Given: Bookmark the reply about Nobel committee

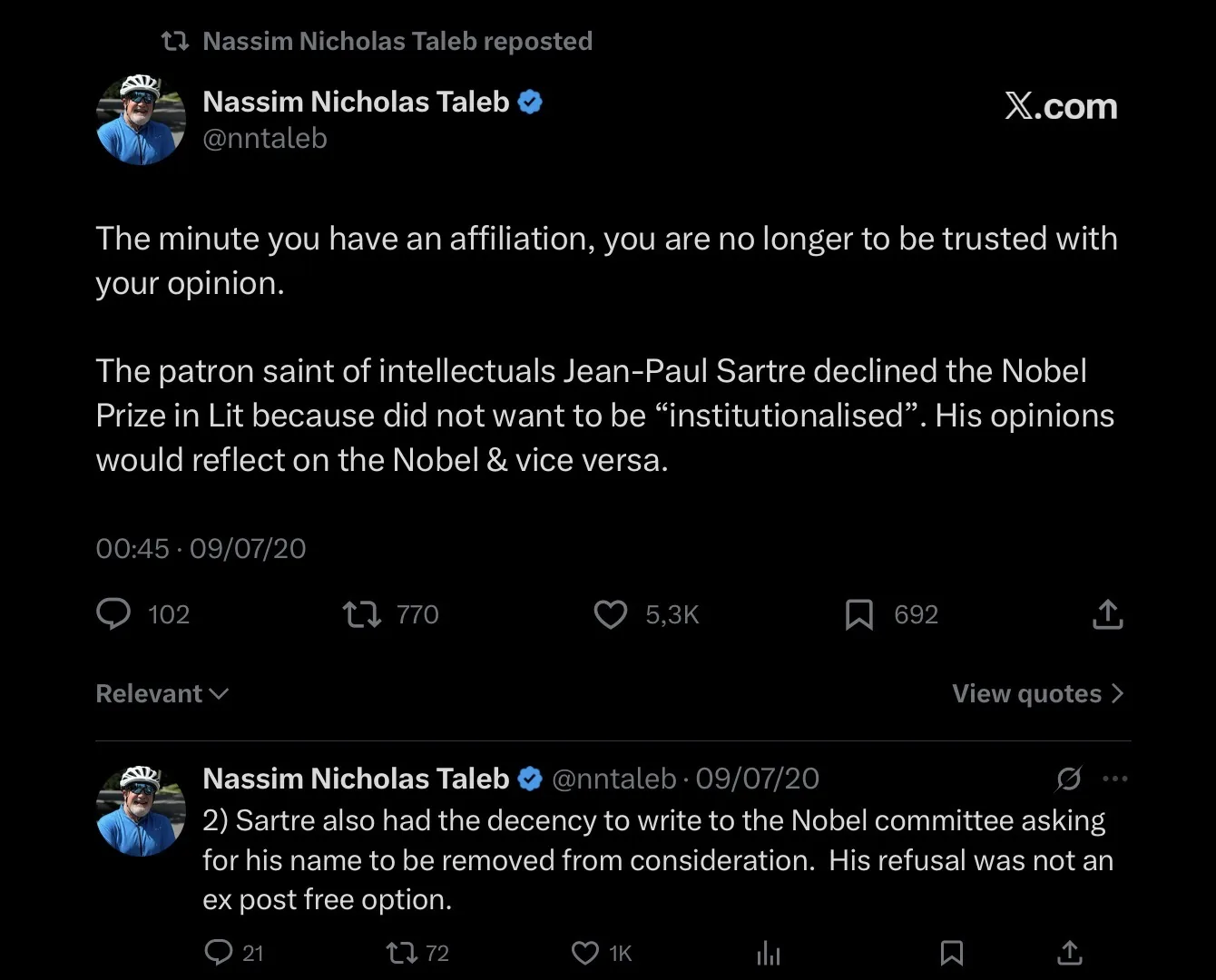Looking at the screenshot, I should [951, 952].
